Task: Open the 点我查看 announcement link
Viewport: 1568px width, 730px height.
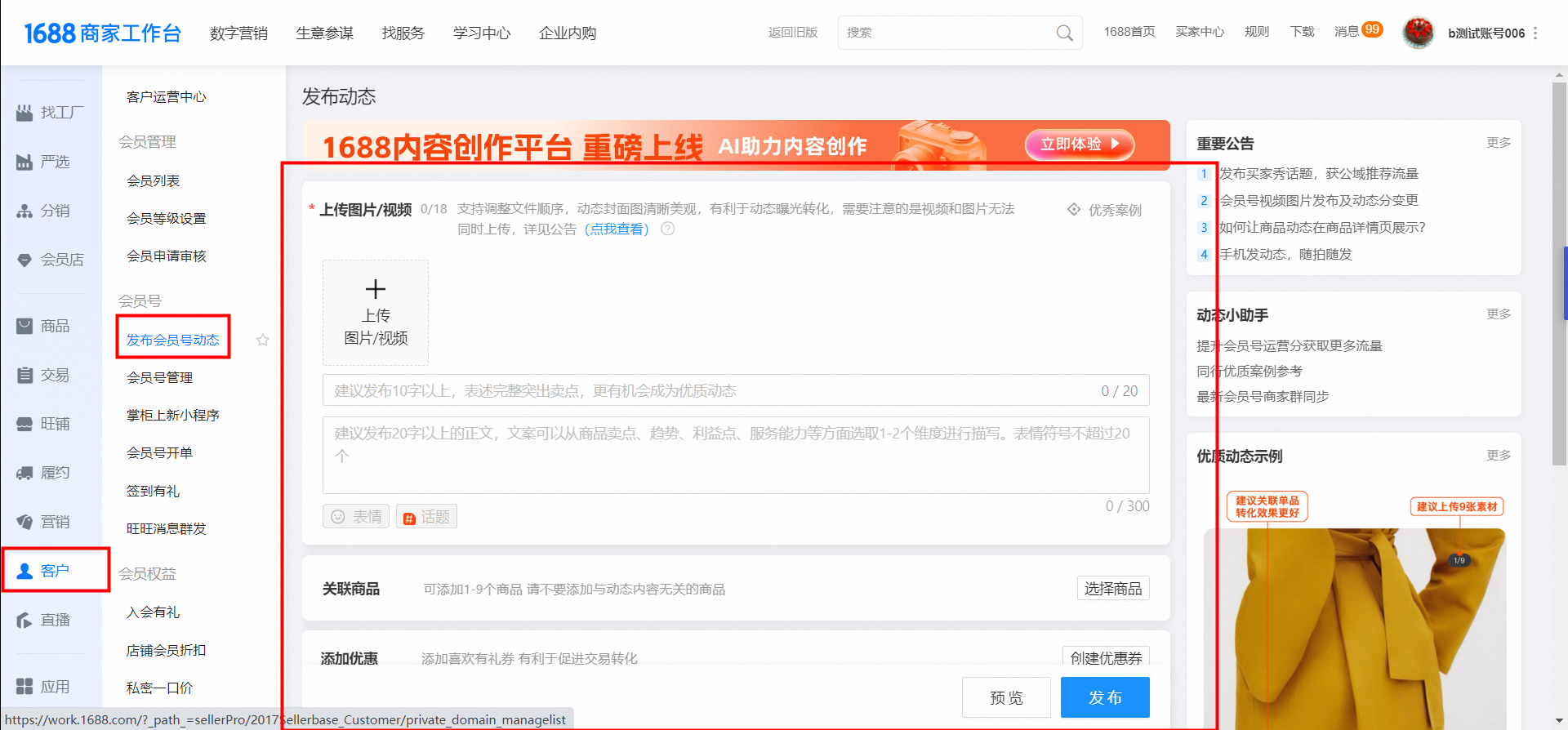Action: pyautogui.click(x=617, y=229)
